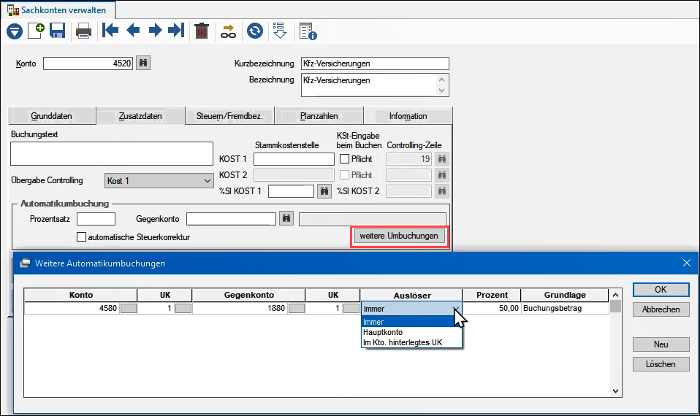Click the Gegenkonto input field
The image size is (700, 416).
(x=231, y=219)
